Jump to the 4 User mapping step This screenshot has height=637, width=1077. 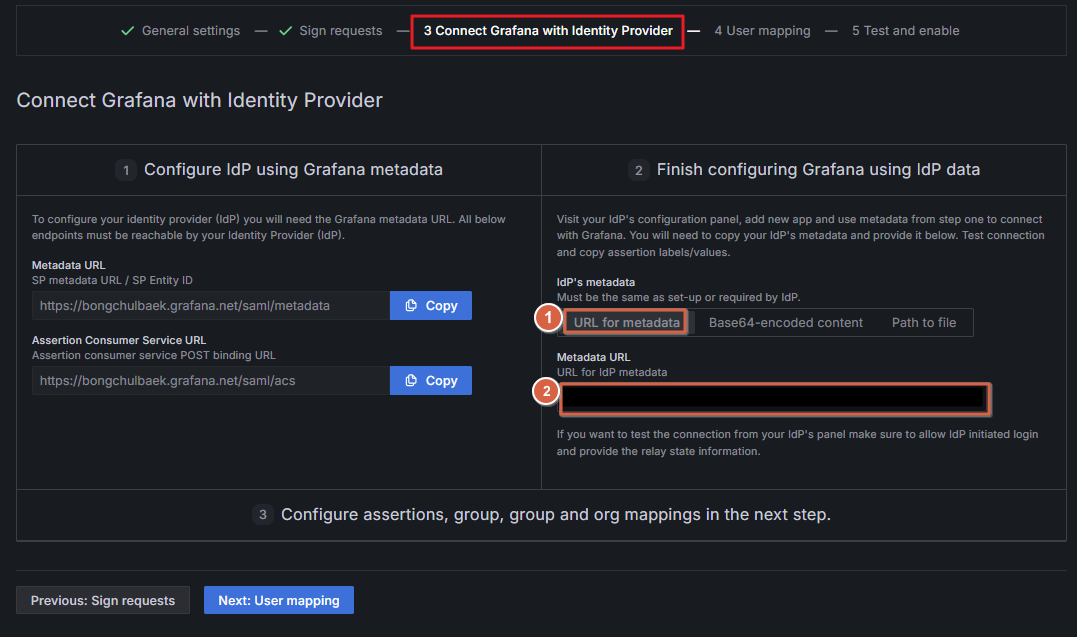point(762,31)
